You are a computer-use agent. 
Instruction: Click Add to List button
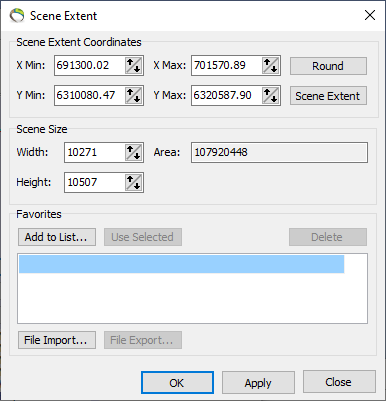click(x=57, y=237)
